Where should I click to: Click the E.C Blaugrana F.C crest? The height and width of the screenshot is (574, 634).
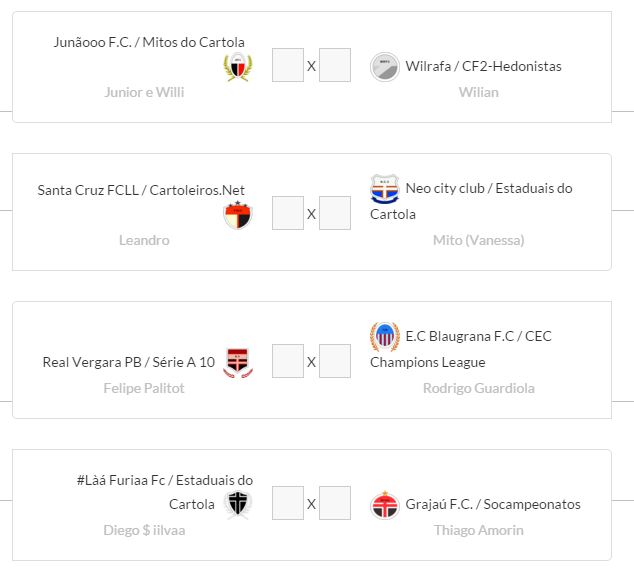click(385, 337)
